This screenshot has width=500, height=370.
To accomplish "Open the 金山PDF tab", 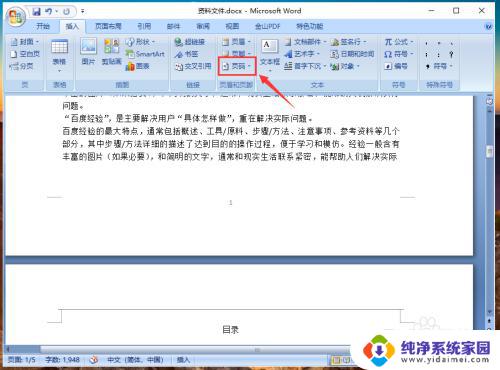I will pyautogui.click(x=267, y=26).
